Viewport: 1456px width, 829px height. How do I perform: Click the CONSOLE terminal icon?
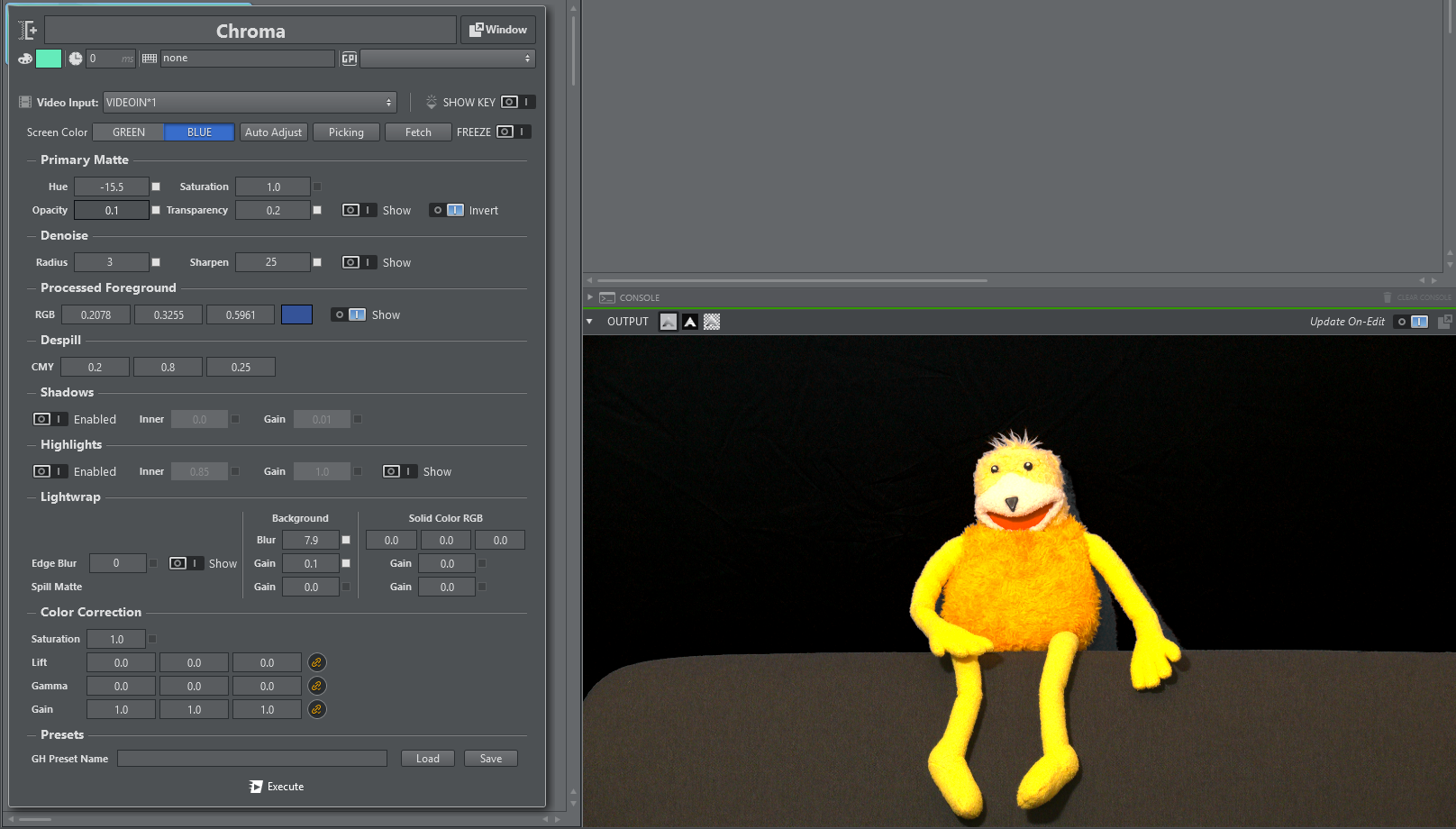[x=607, y=297]
